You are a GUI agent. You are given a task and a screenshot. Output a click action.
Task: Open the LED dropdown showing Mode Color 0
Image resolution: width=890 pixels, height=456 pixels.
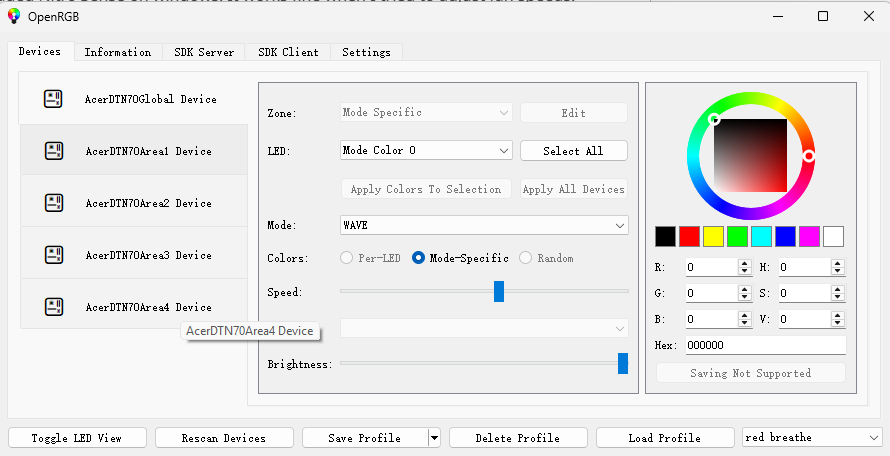(x=426, y=150)
